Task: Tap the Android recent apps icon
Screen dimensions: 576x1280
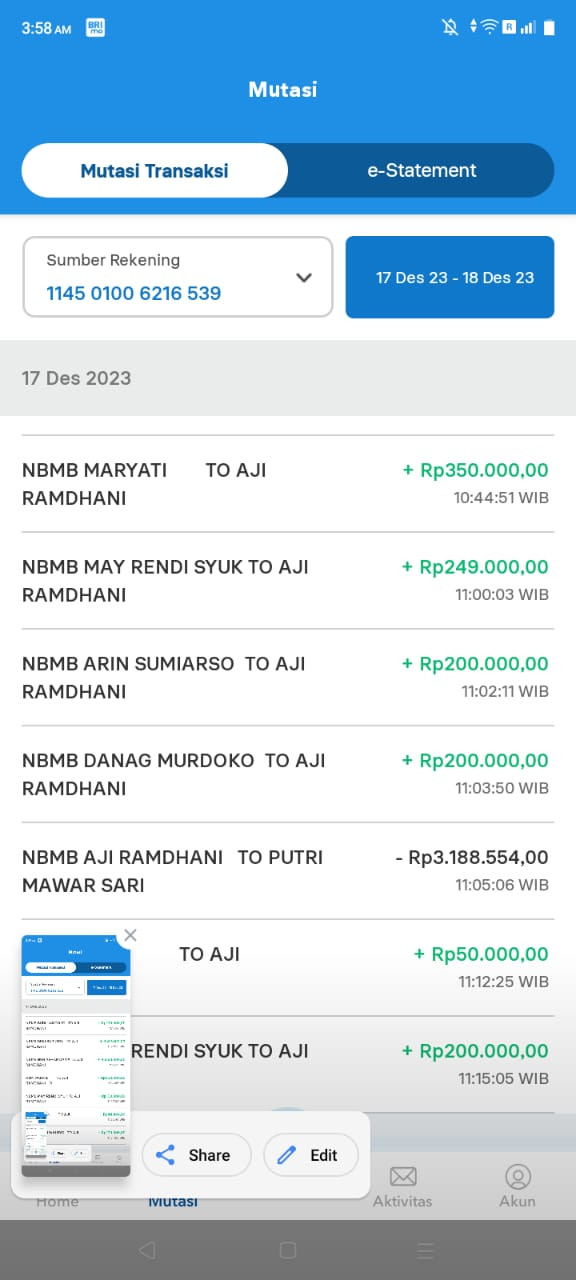Action: tap(426, 1250)
